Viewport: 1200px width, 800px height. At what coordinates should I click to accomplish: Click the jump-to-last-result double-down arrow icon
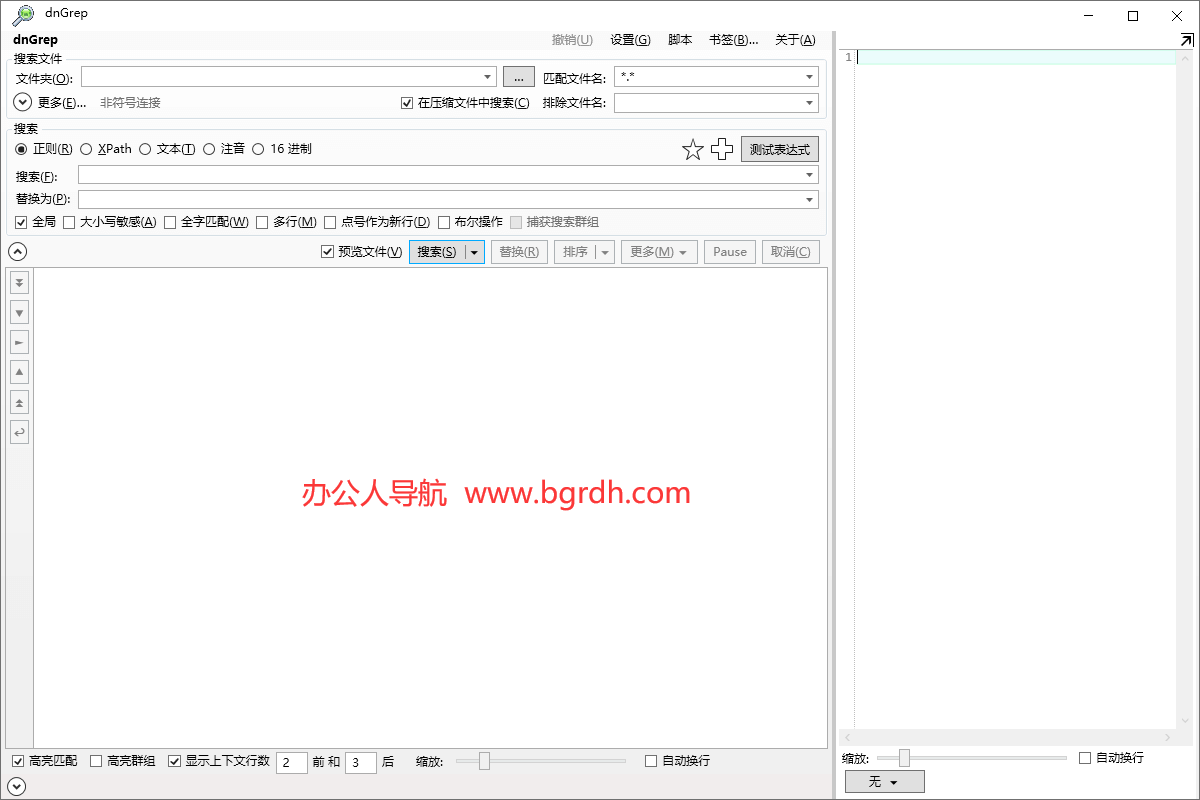(x=19, y=283)
